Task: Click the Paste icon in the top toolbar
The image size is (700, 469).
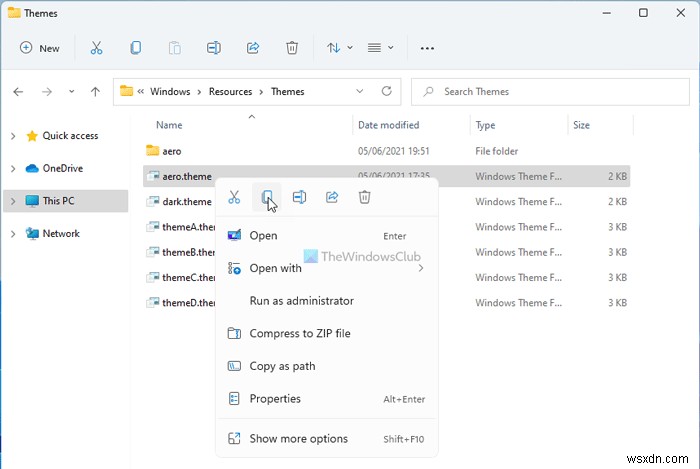Action: [x=175, y=48]
